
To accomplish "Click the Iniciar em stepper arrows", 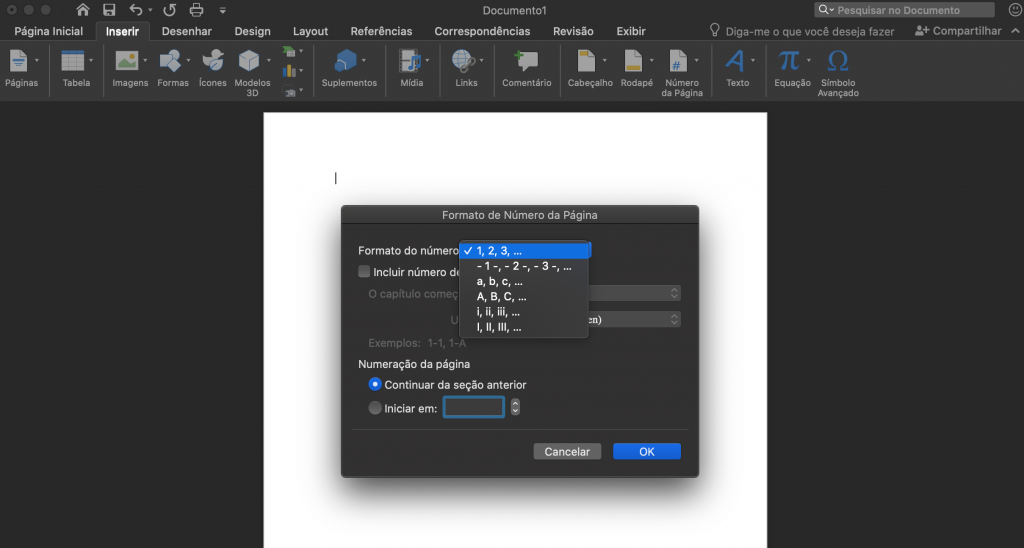I will click(515, 407).
